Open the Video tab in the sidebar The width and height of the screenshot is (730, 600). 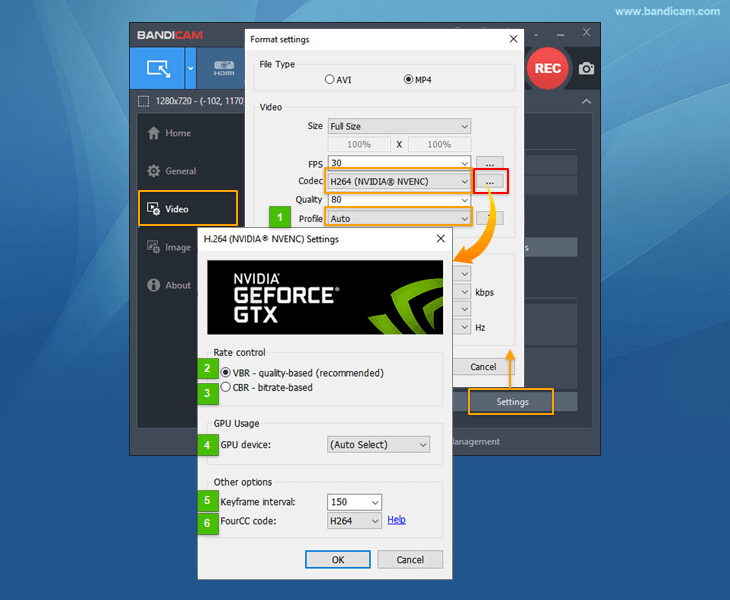[x=188, y=209]
